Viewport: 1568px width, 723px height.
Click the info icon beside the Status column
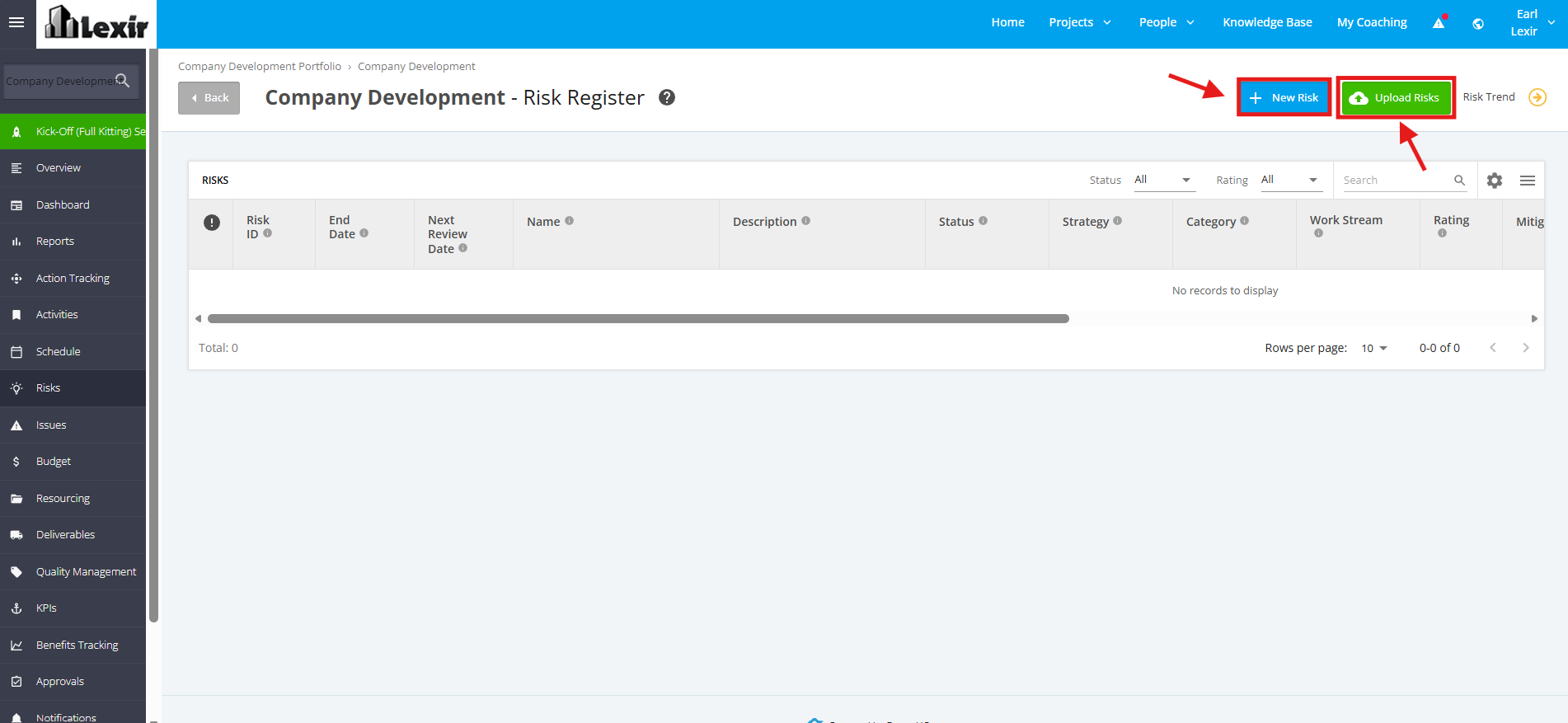pos(983,221)
